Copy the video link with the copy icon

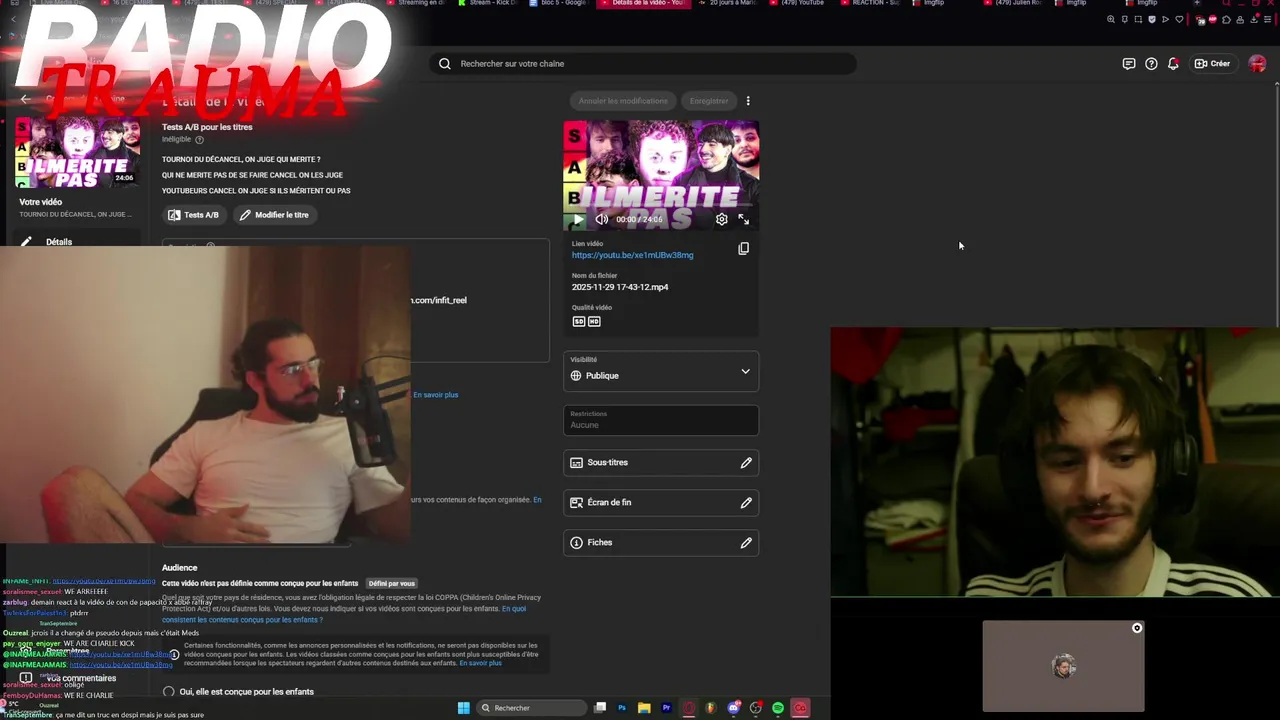(743, 248)
